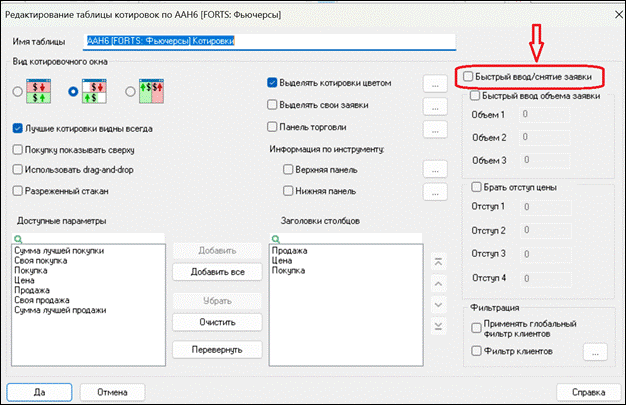Open ellipsis options for 'Верхняя панель'

[x=433, y=169]
